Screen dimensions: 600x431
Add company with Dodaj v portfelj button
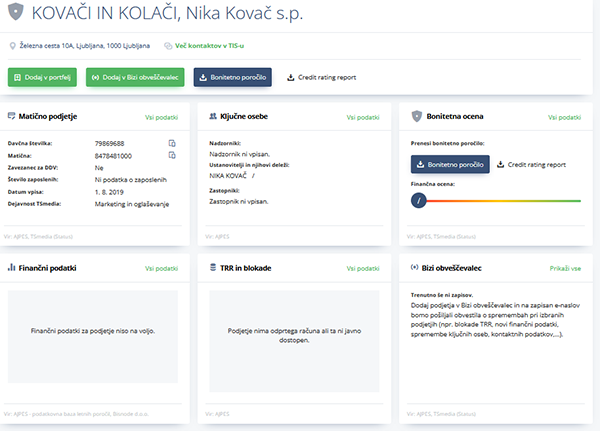coord(43,77)
